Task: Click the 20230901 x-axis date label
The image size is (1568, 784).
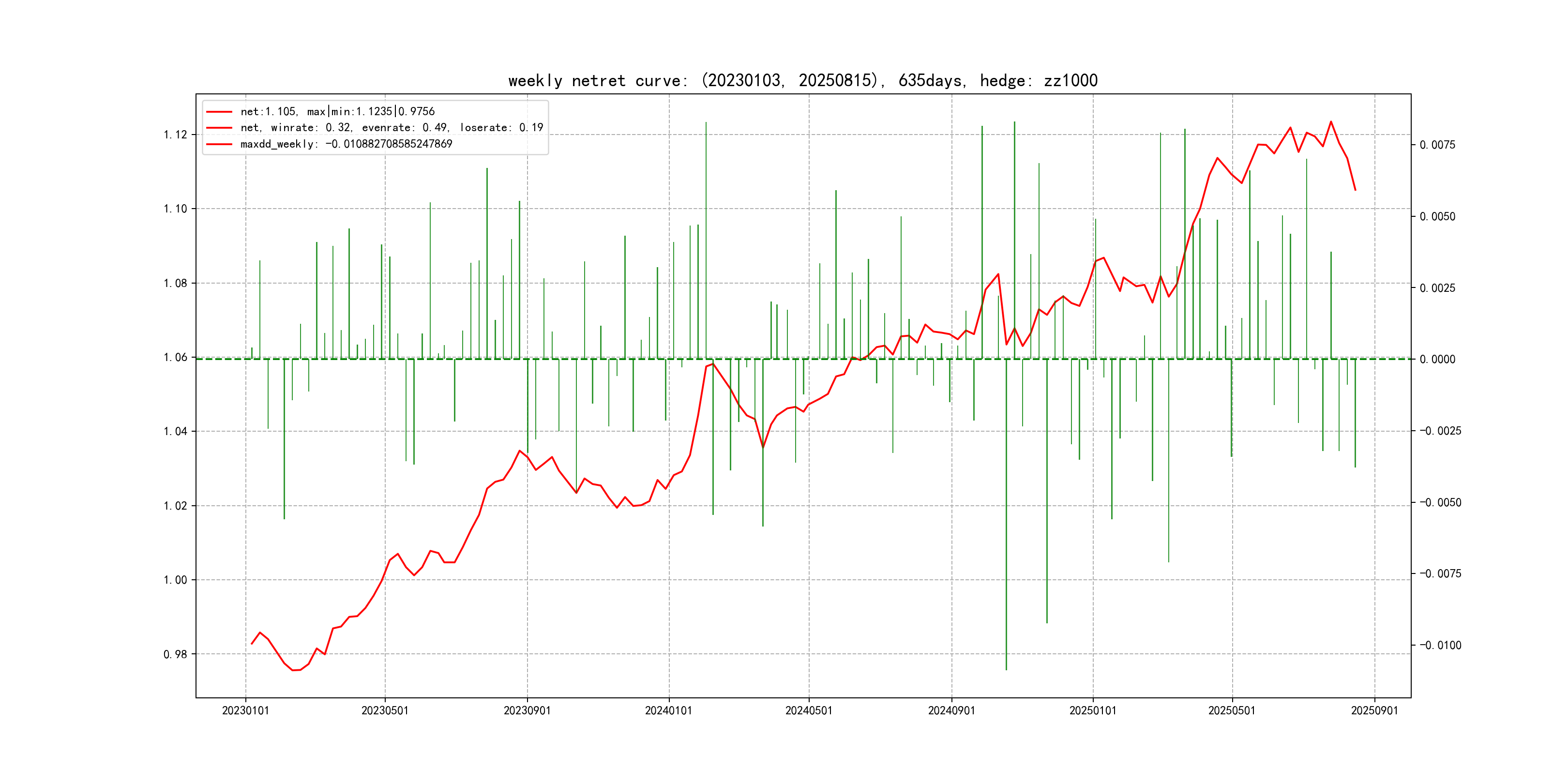Action: pos(527,711)
